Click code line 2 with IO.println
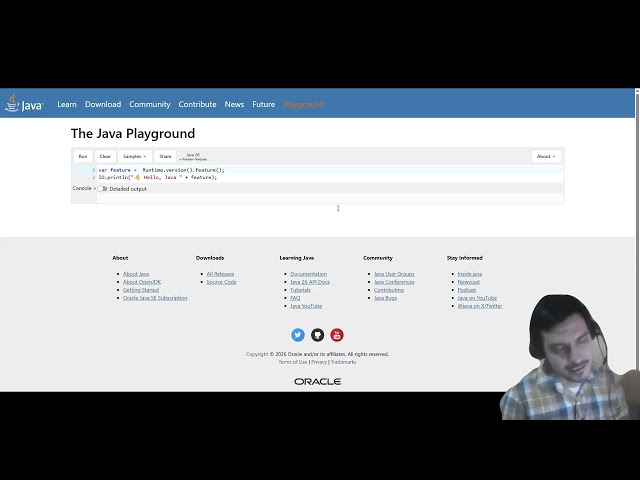The image size is (640, 480). point(158,177)
